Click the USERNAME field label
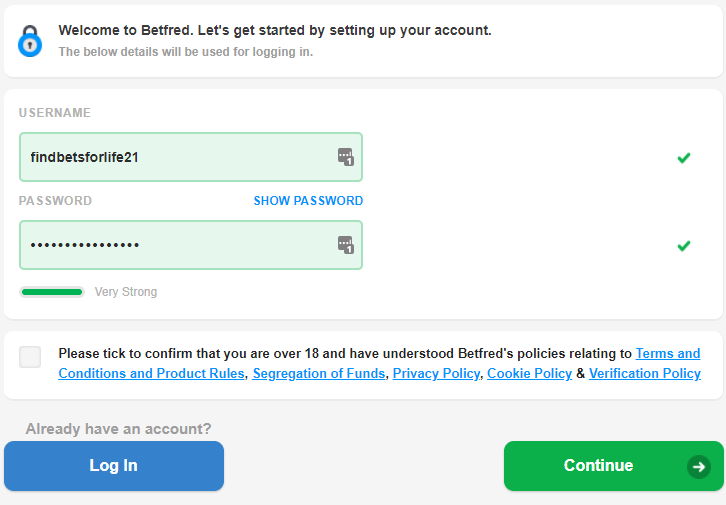The width and height of the screenshot is (726, 505). tap(55, 112)
